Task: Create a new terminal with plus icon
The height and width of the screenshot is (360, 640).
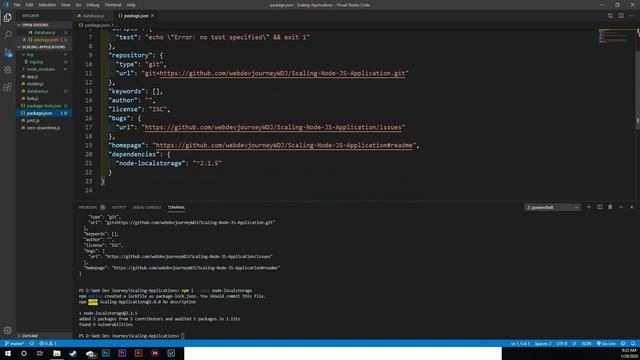Action: tap(589, 207)
